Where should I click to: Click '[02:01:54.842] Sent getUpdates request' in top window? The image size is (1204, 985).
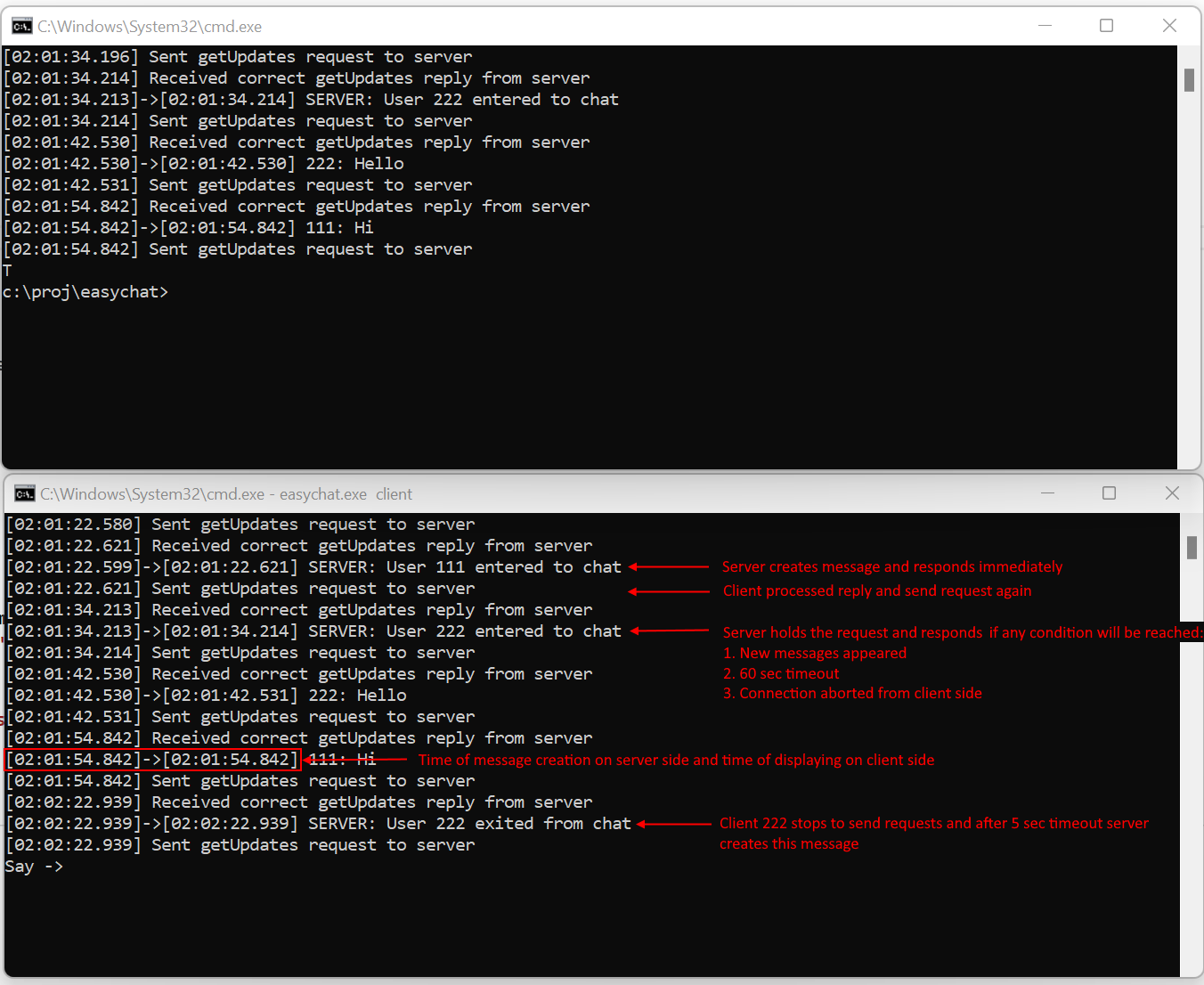238,249
